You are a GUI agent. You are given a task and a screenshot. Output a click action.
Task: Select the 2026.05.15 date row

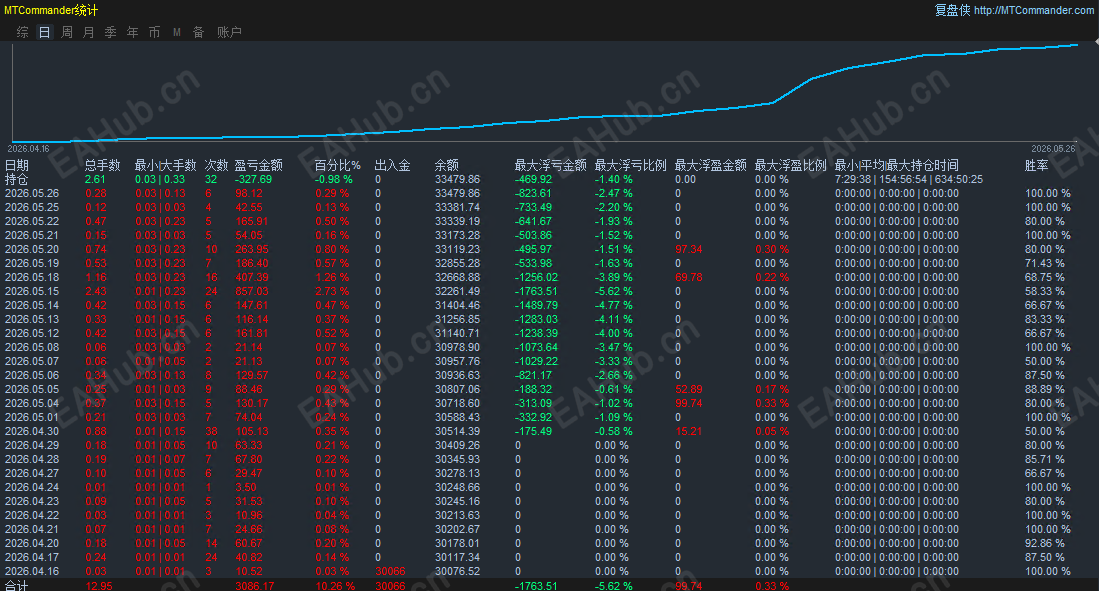coord(32,292)
